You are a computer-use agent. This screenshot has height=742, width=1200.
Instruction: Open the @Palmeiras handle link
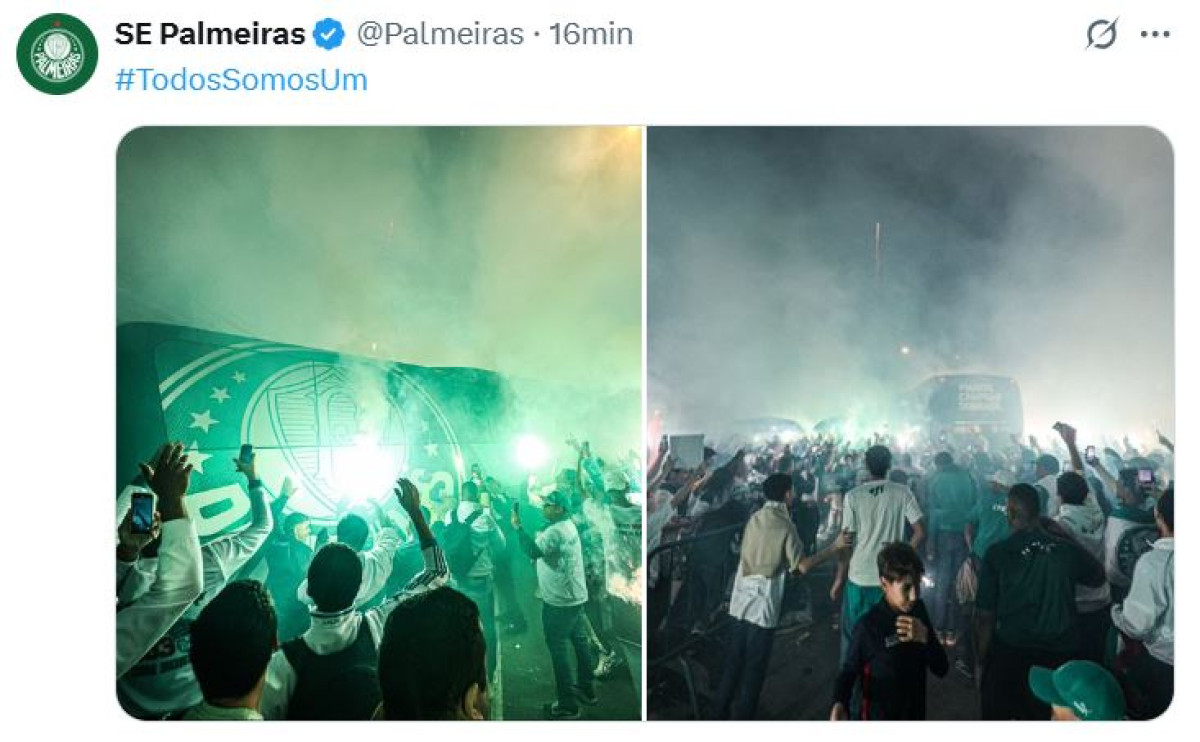440,34
